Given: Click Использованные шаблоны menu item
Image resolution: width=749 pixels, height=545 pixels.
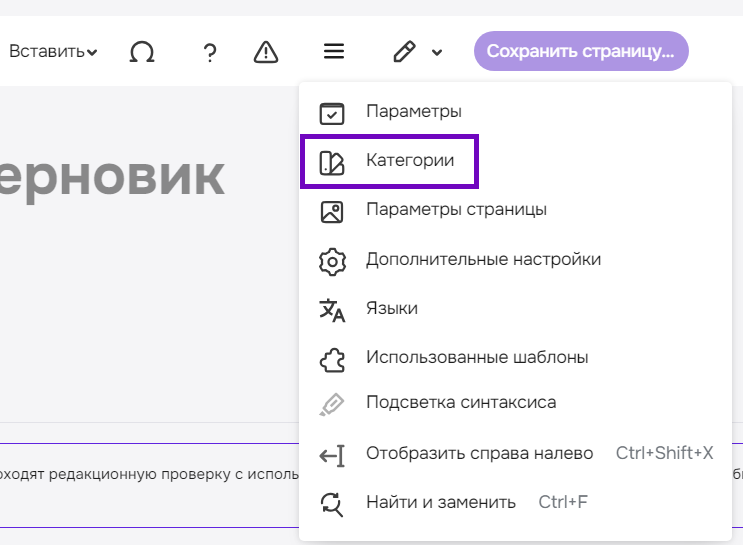Looking at the screenshot, I should tap(476, 357).
